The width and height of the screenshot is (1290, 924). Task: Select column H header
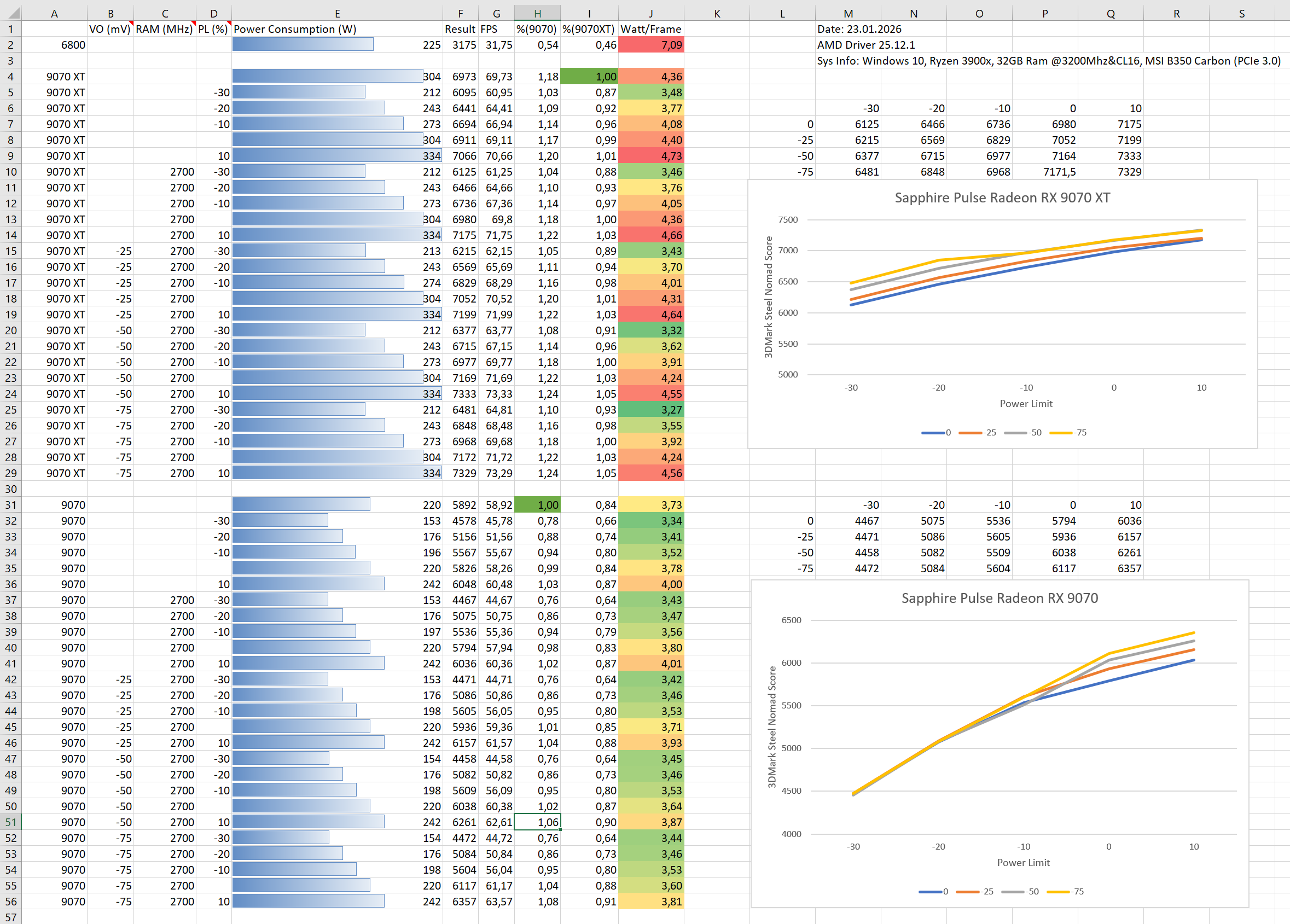pyautogui.click(x=537, y=13)
